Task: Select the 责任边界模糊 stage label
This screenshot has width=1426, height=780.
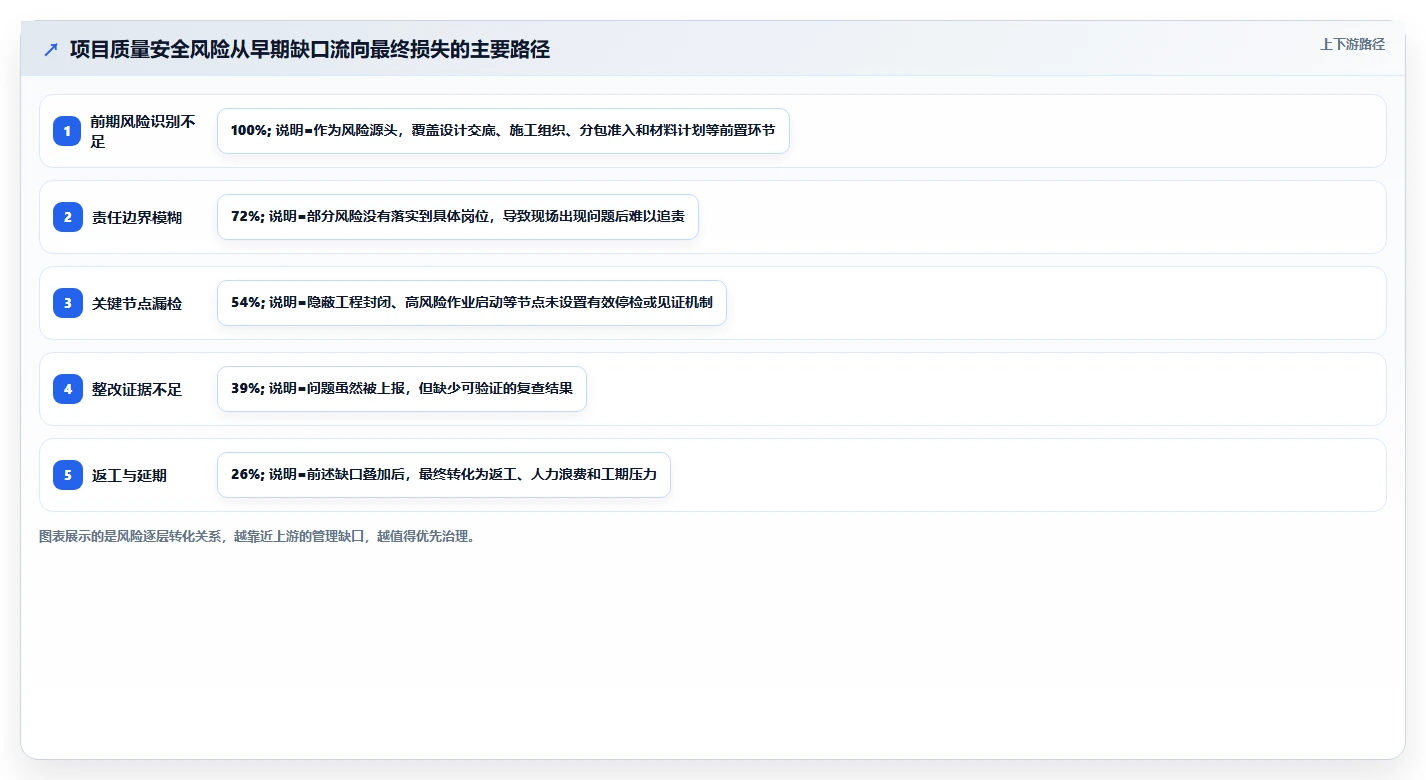Action: point(137,217)
